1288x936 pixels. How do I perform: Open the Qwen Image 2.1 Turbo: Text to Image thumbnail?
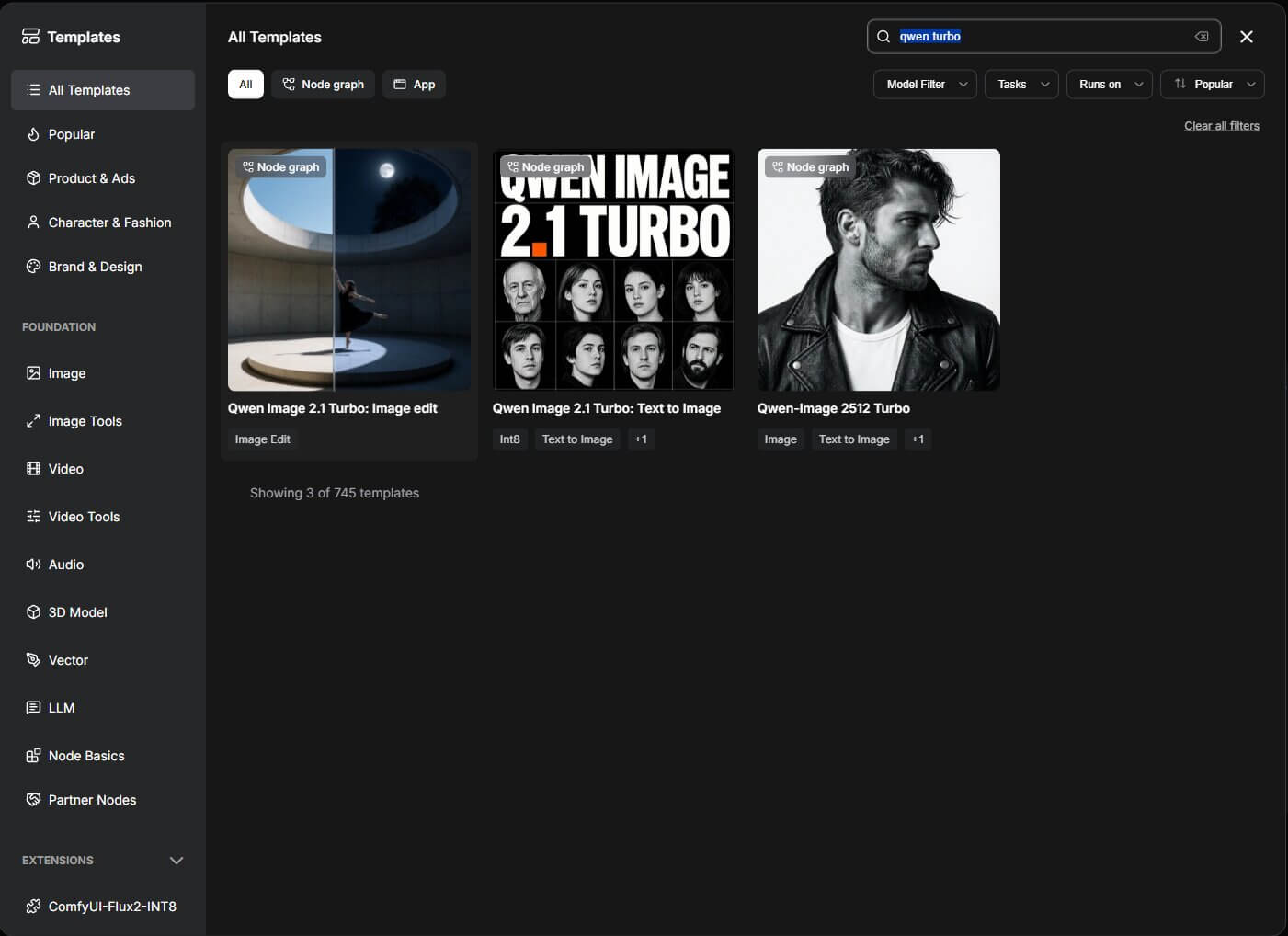coord(614,270)
